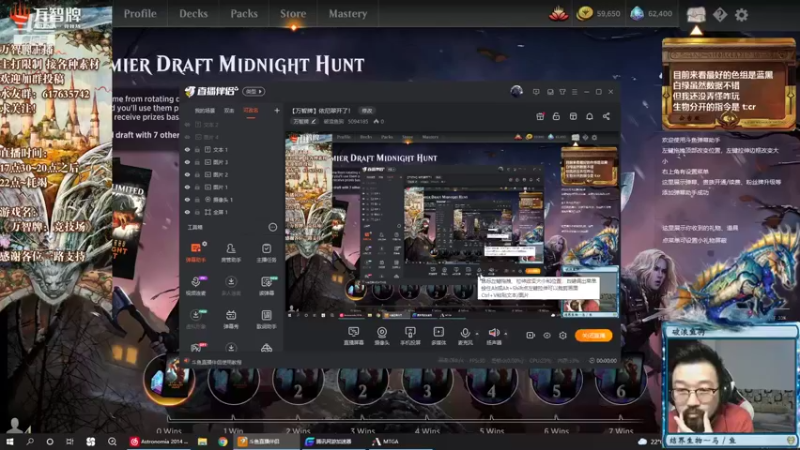Screen dimensions: 800x450
Task: Open Windows taskbar search
Action: click(30, 441)
